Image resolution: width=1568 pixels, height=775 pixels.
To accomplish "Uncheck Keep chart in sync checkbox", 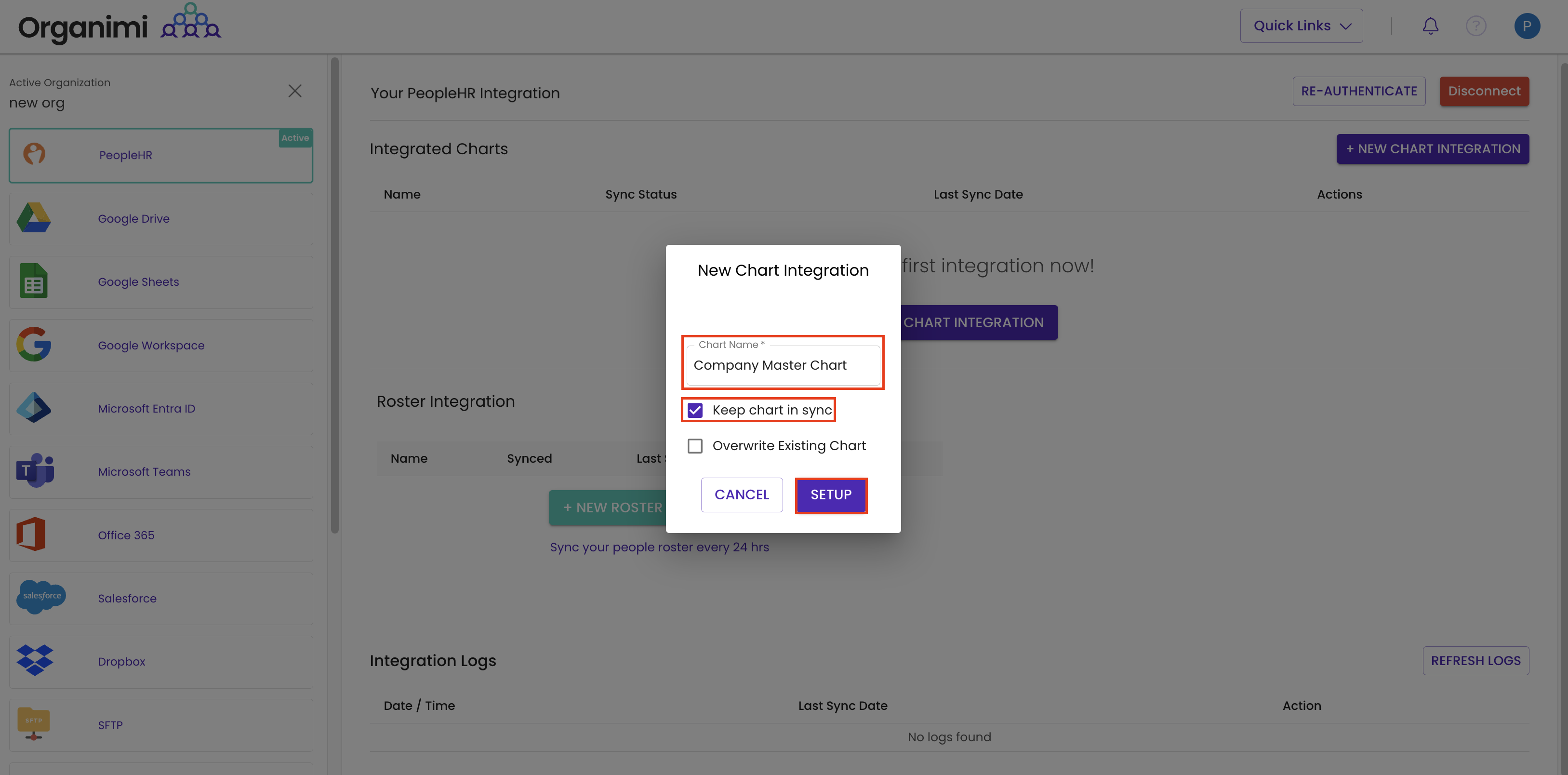I will coord(694,410).
